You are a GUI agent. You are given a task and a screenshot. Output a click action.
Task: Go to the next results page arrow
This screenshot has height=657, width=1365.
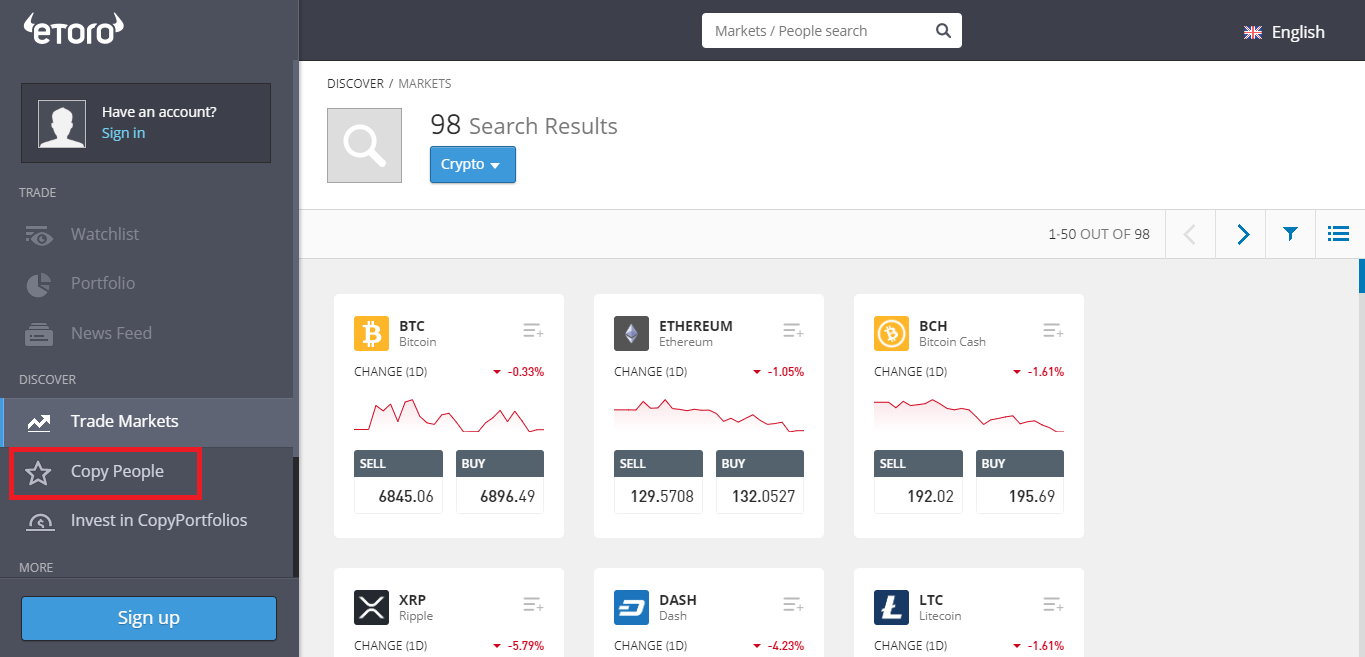click(x=1242, y=234)
